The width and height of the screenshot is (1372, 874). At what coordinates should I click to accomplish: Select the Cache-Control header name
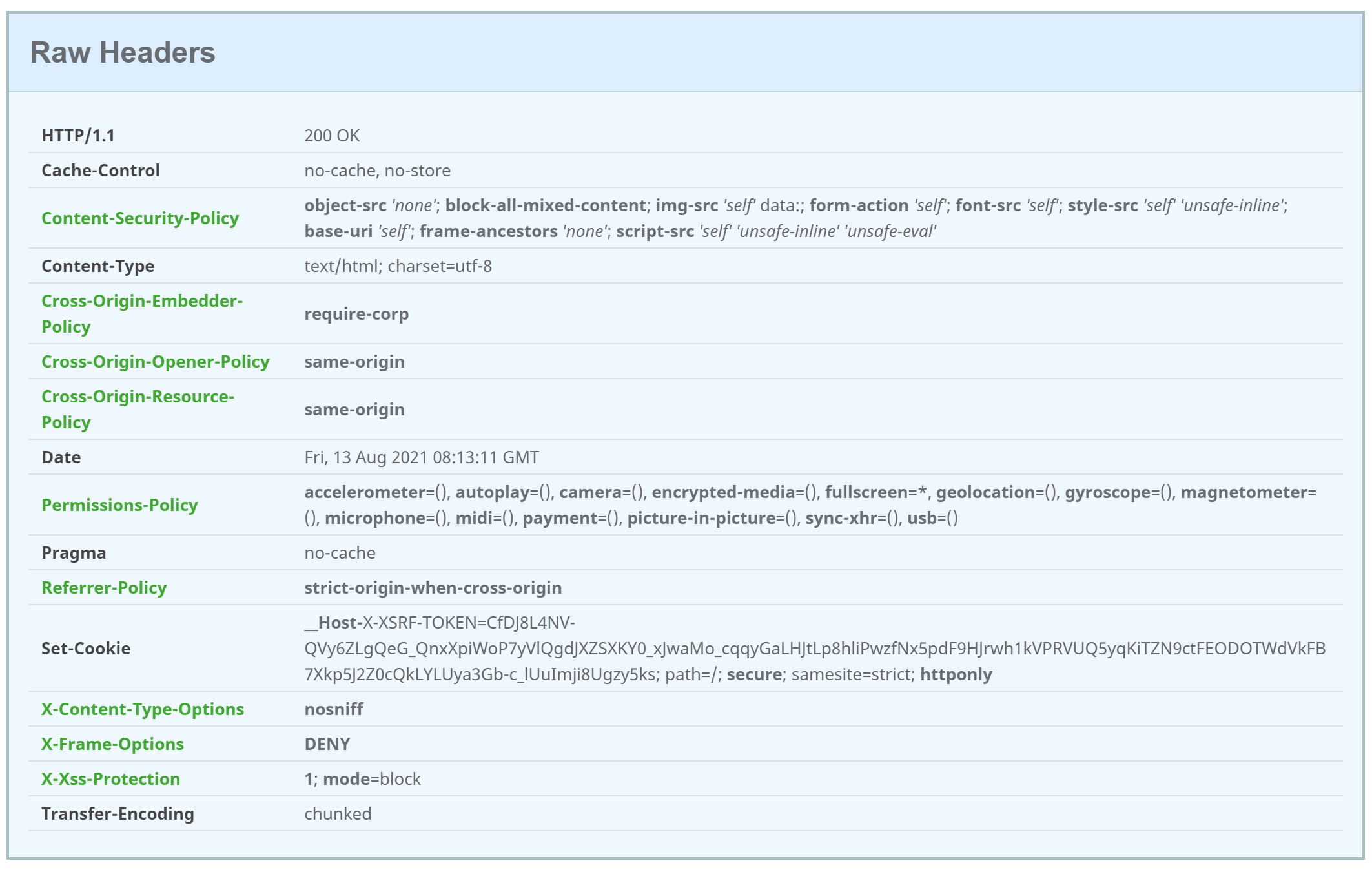[100, 171]
